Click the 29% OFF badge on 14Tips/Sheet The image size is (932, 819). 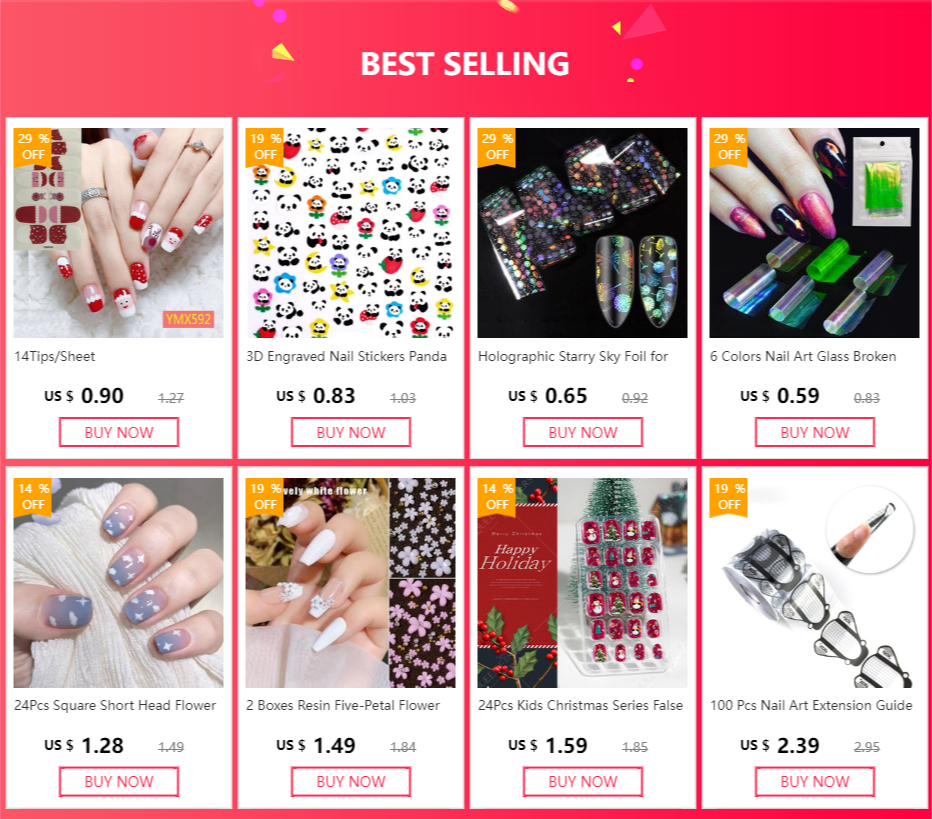[x=33, y=147]
